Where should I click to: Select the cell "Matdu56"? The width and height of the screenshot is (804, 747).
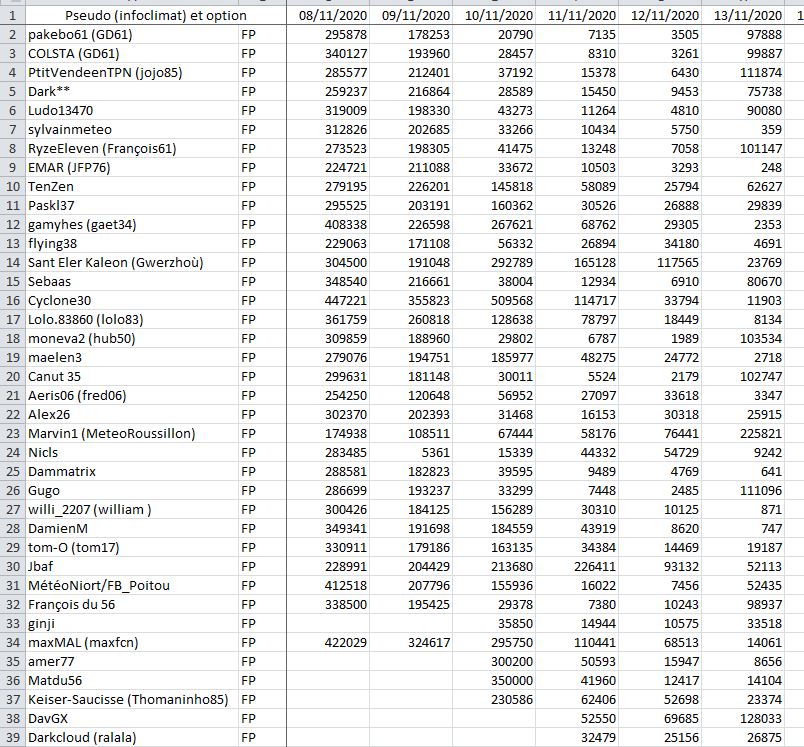tap(132, 680)
